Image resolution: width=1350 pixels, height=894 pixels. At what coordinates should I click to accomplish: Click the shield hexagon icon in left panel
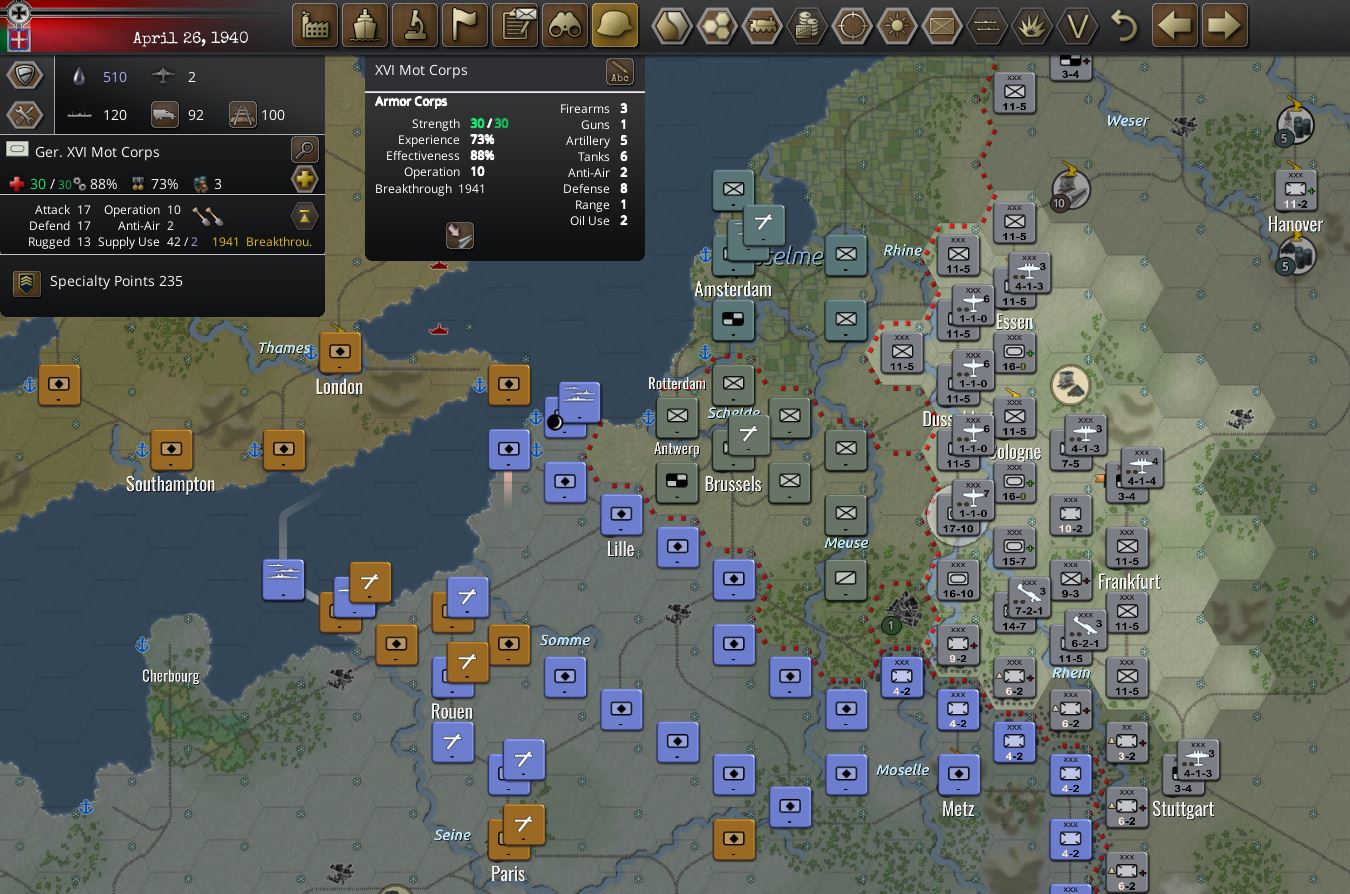coord(25,75)
